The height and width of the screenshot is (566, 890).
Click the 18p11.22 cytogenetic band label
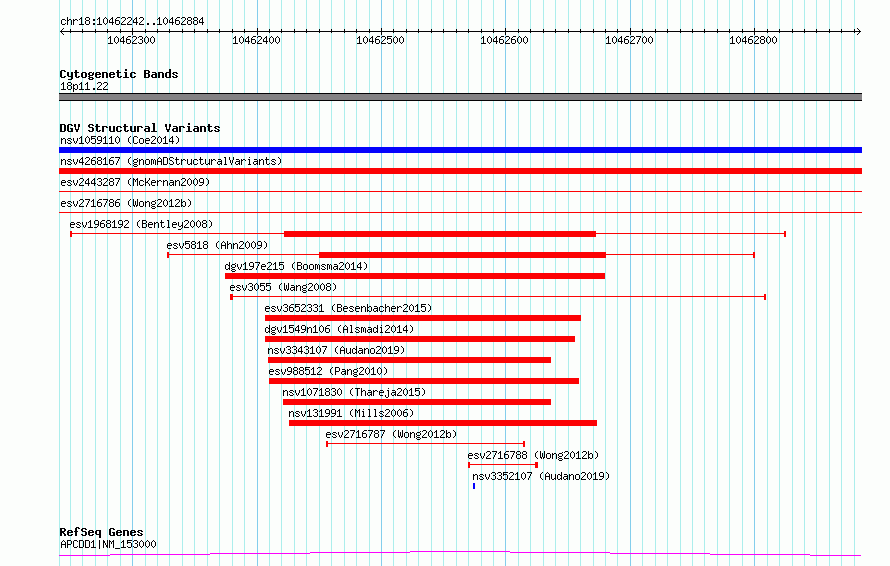(84, 86)
